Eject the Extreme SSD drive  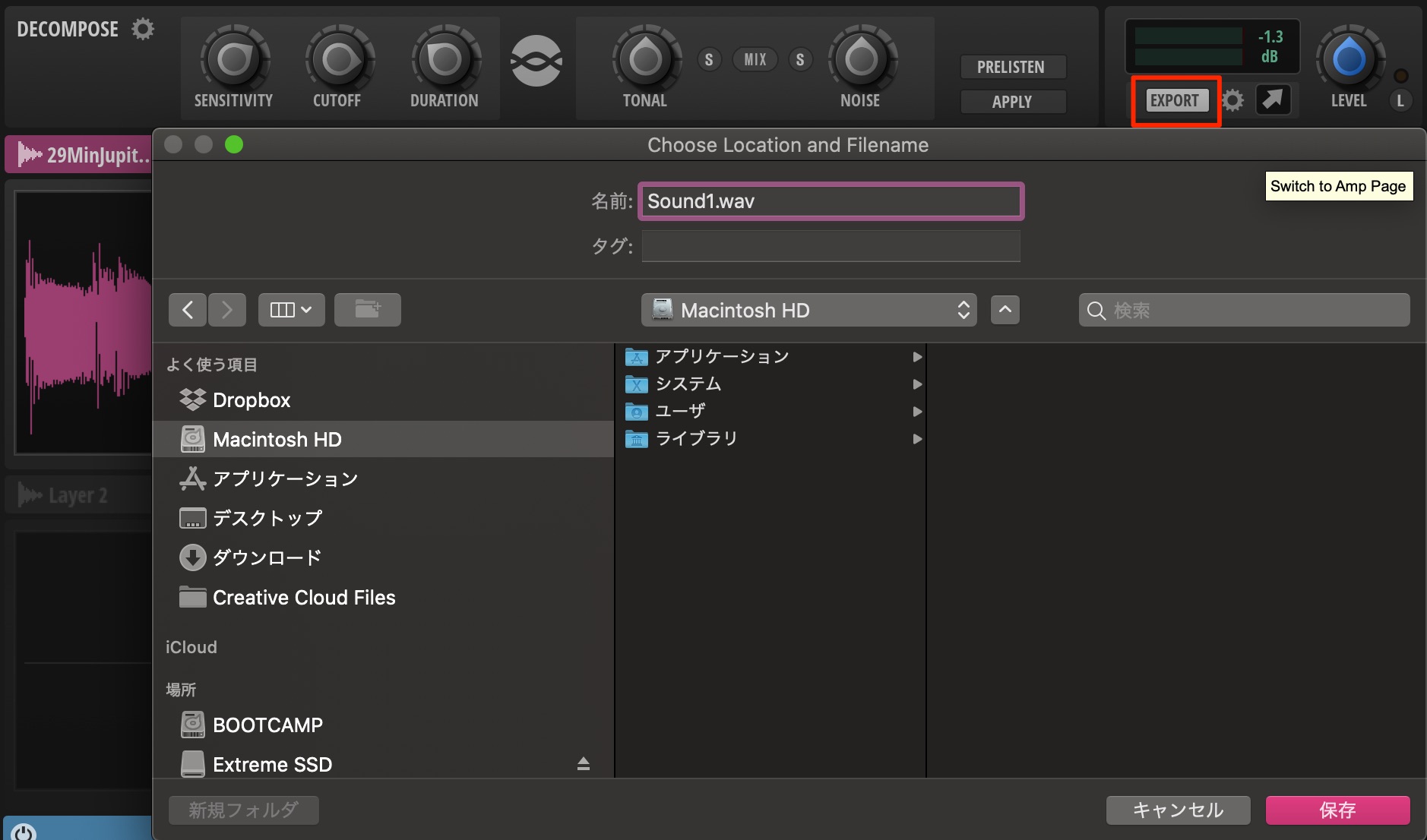[584, 764]
